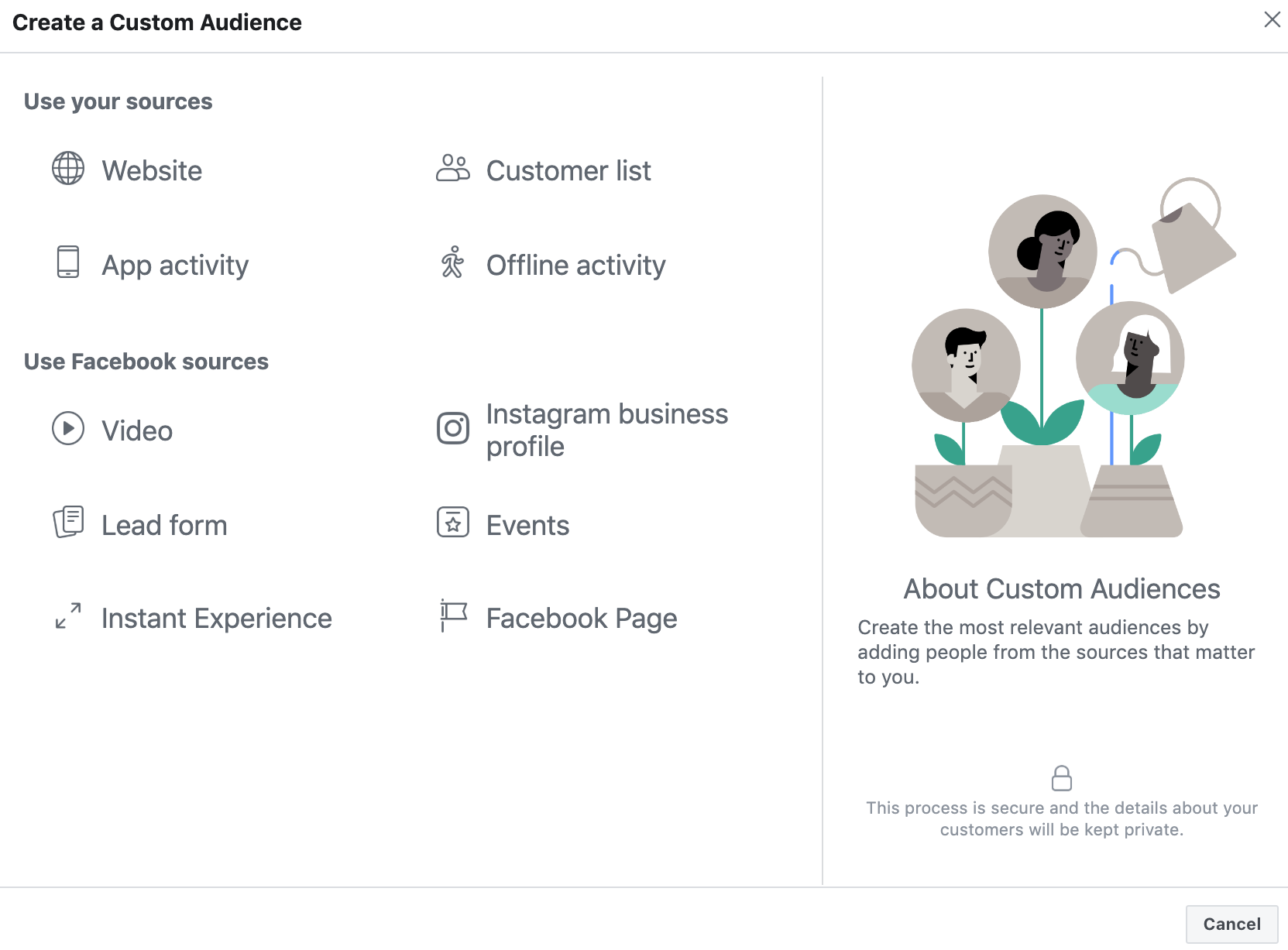Viewport: 1288px width, 950px height.
Task: Choose Website as the audience source
Action: [x=152, y=170]
